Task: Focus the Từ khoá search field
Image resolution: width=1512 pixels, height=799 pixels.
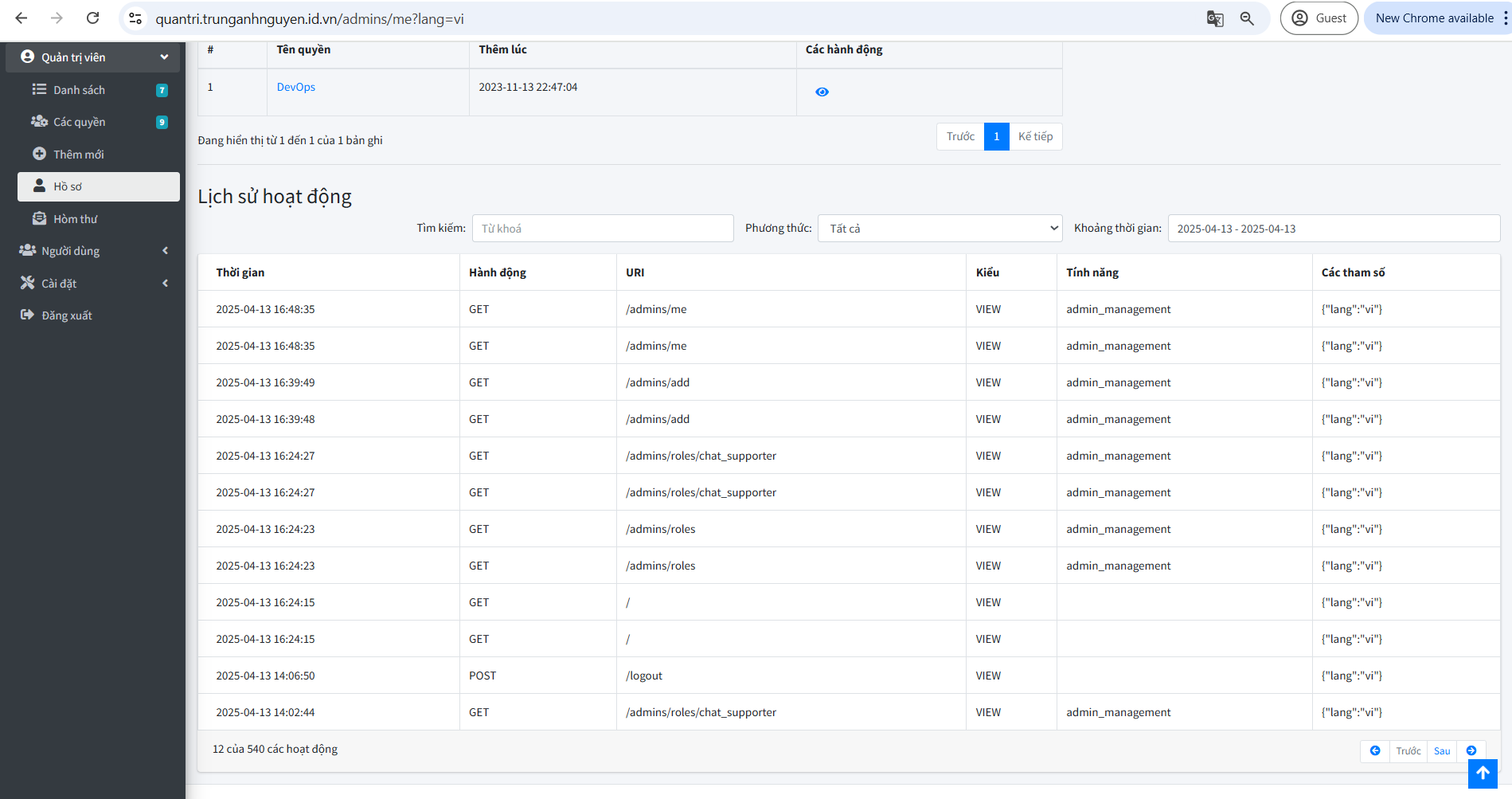Action: [x=603, y=229]
